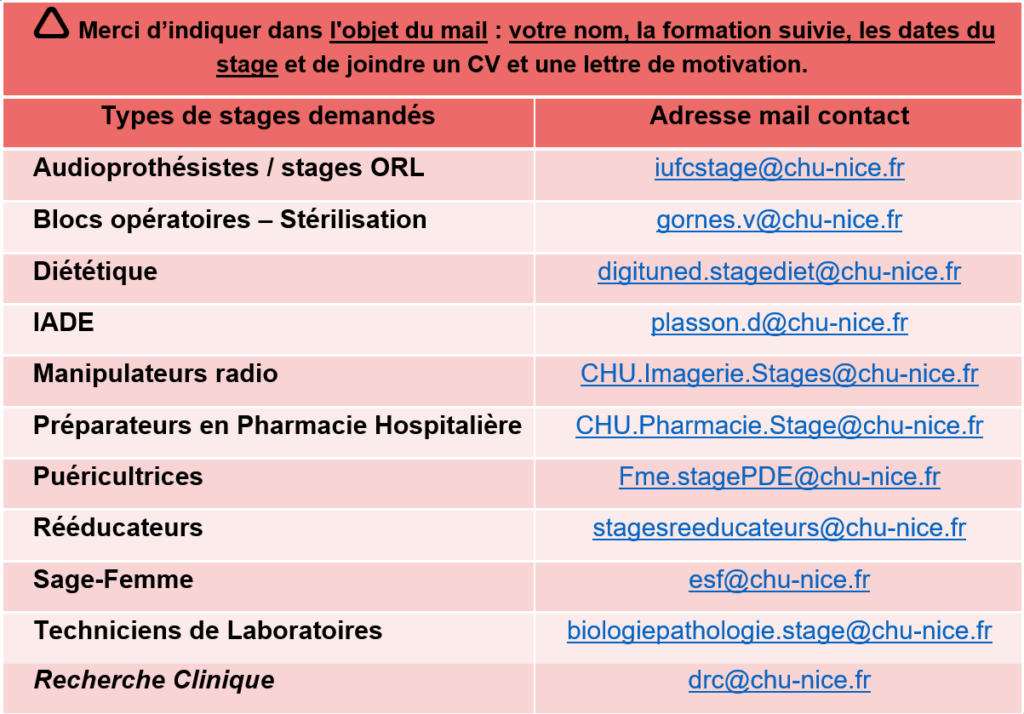The image size is (1024, 714).
Task: Select the plasson.d@chu-nice.fr email address
Action: click(x=779, y=323)
